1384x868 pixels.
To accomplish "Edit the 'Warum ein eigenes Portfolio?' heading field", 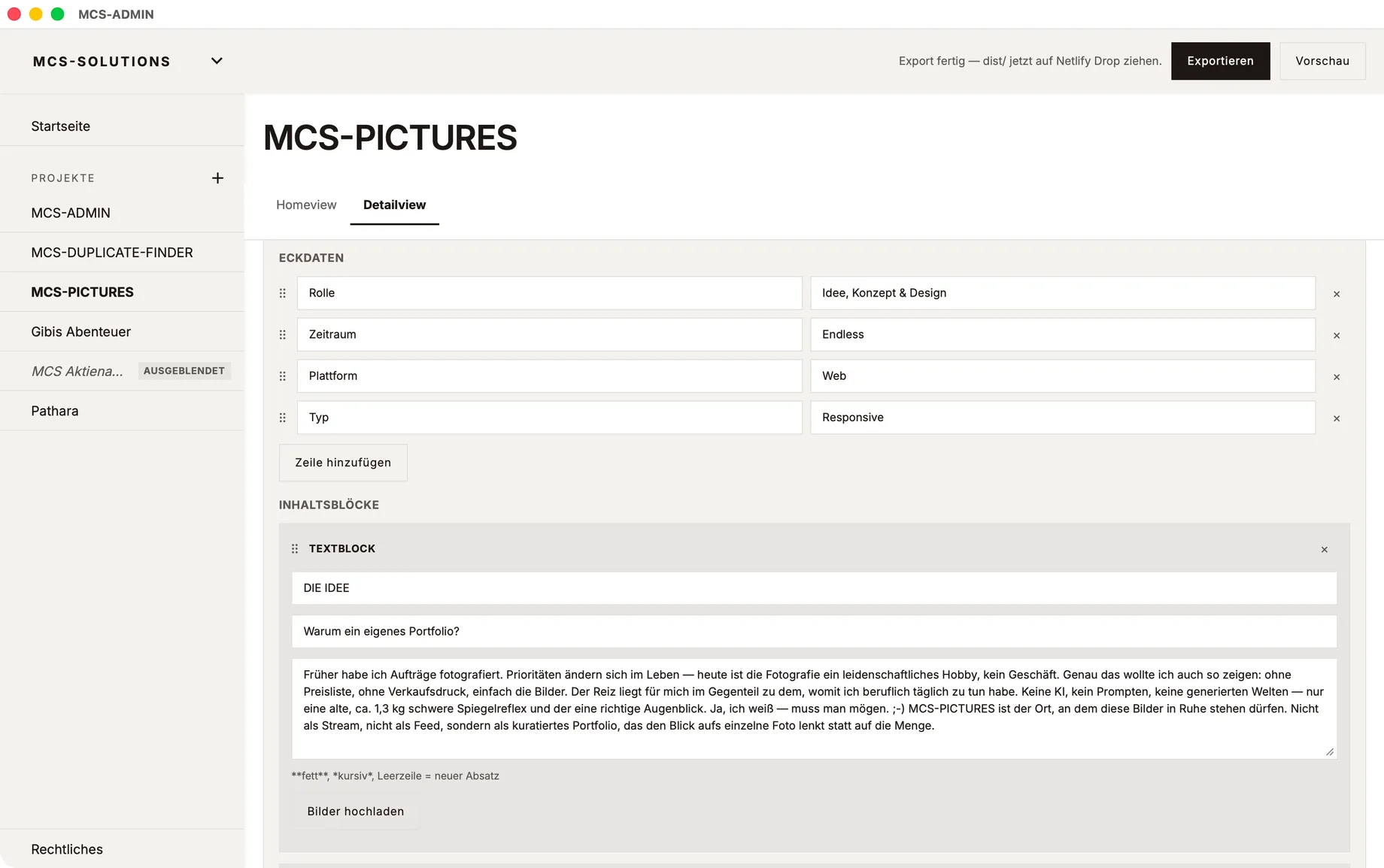I will (x=814, y=631).
